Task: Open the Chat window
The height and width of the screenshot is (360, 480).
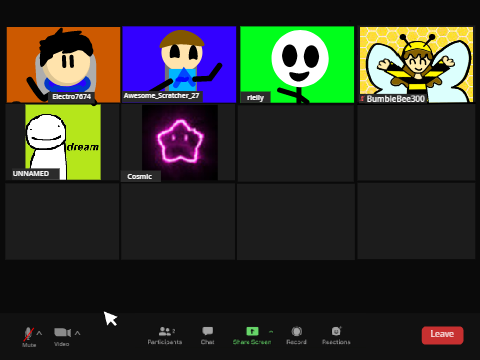Action: pyautogui.click(x=207, y=335)
